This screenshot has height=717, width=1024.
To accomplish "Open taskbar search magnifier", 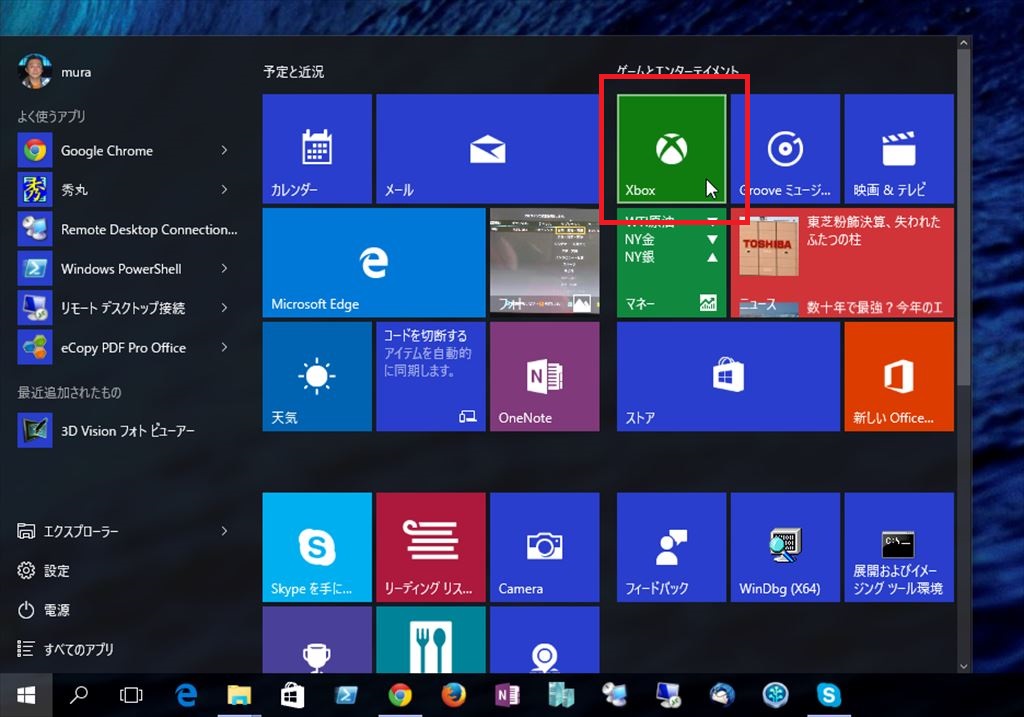I will 78,695.
